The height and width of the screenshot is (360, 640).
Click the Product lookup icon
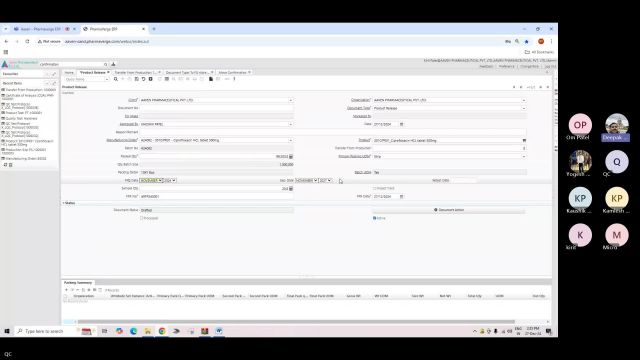[x=524, y=140]
